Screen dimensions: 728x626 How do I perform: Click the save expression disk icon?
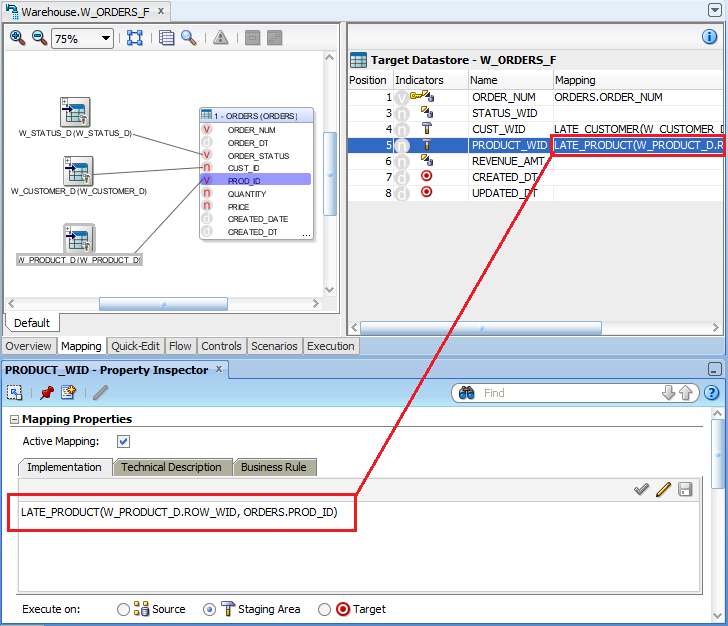pos(685,489)
